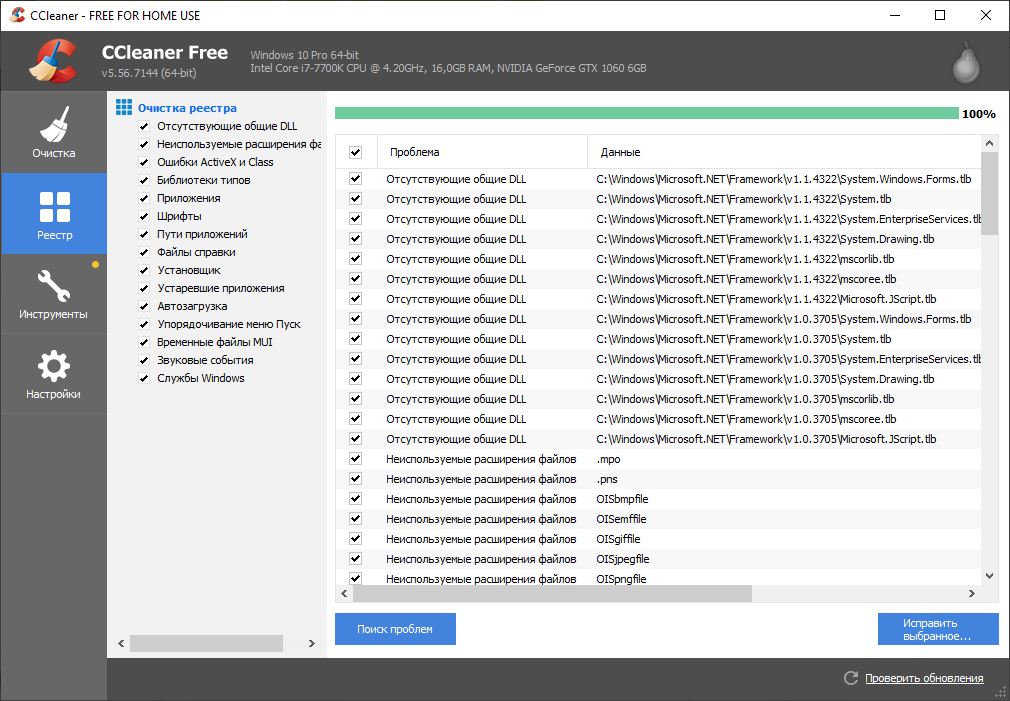Click the Очистка реестра grid icon
The height and width of the screenshot is (701, 1010).
124,108
